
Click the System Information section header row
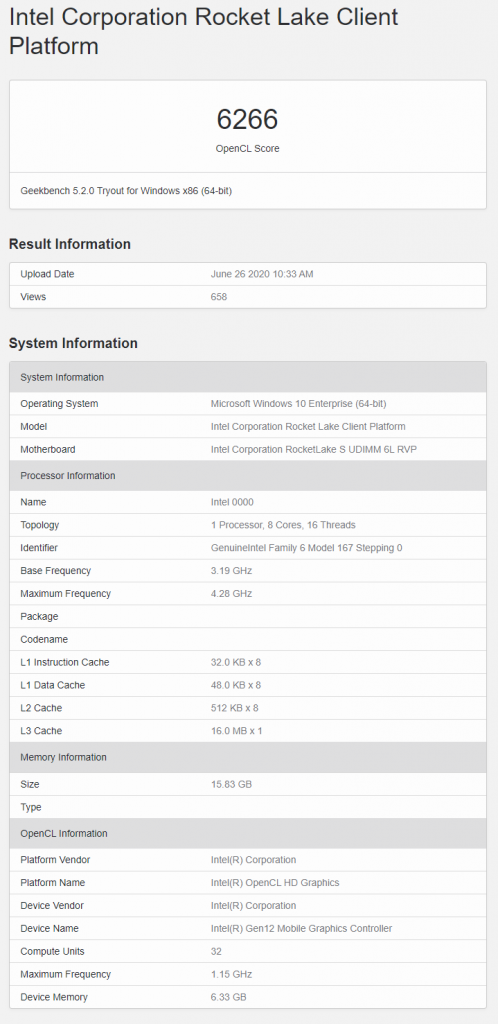[x=247, y=377]
